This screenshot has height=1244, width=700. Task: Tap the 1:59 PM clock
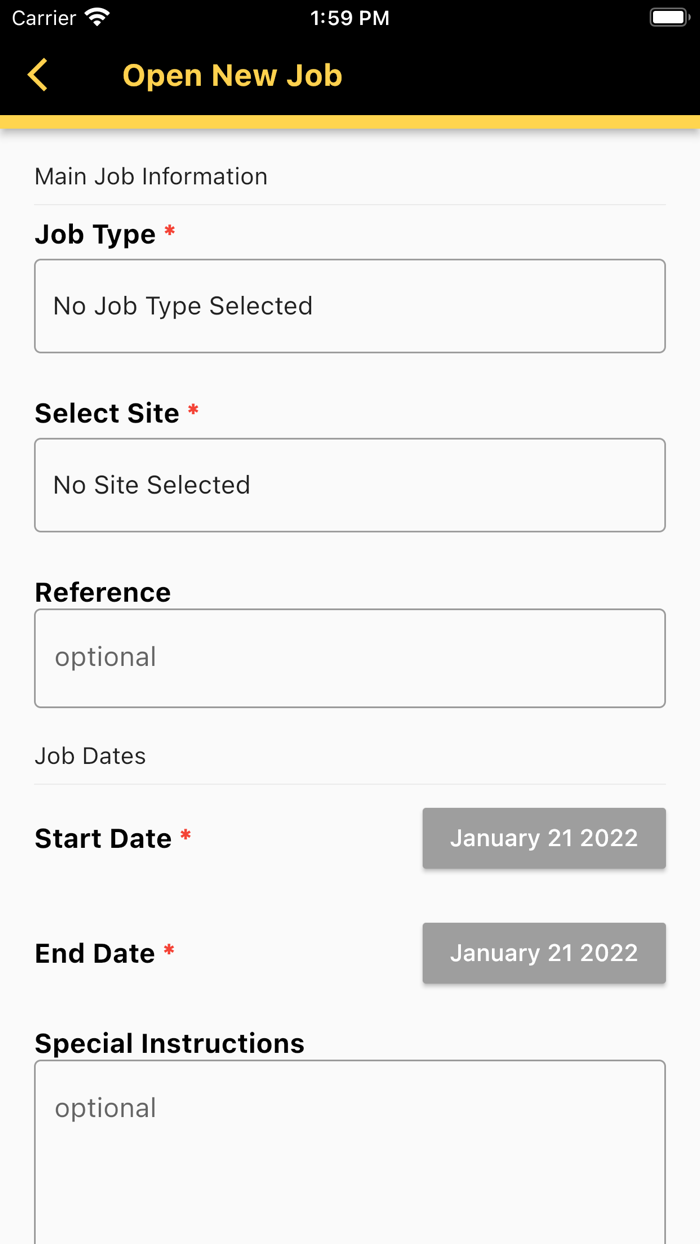point(350,18)
